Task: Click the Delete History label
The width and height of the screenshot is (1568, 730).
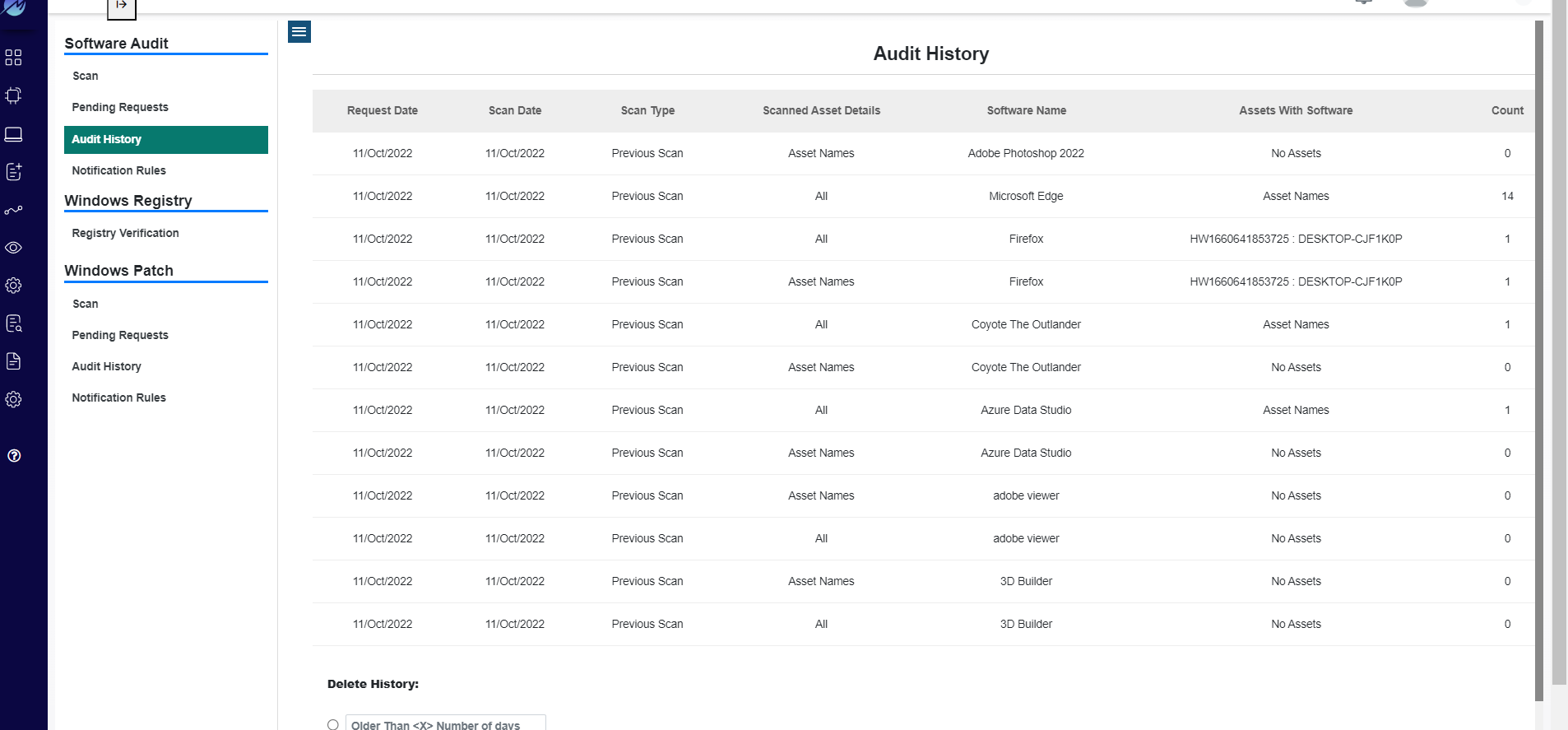Action: [373, 684]
